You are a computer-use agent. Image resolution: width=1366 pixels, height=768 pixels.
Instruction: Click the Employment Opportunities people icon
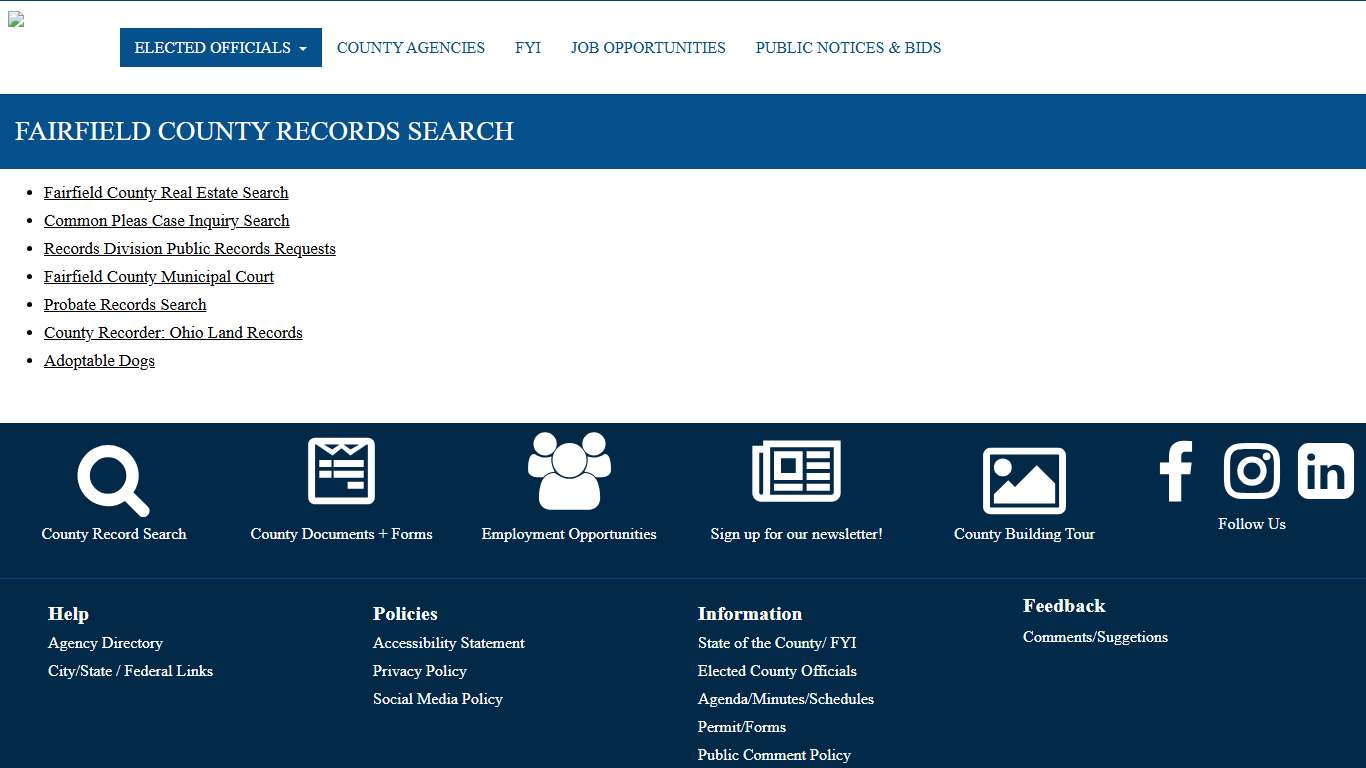(x=568, y=470)
